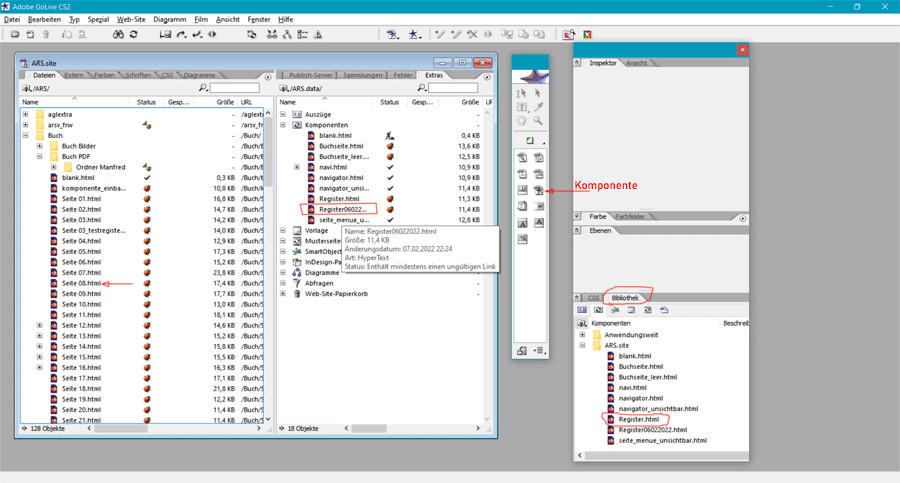
Task: Select the hand tool in the toolbox
Action: click(521, 121)
